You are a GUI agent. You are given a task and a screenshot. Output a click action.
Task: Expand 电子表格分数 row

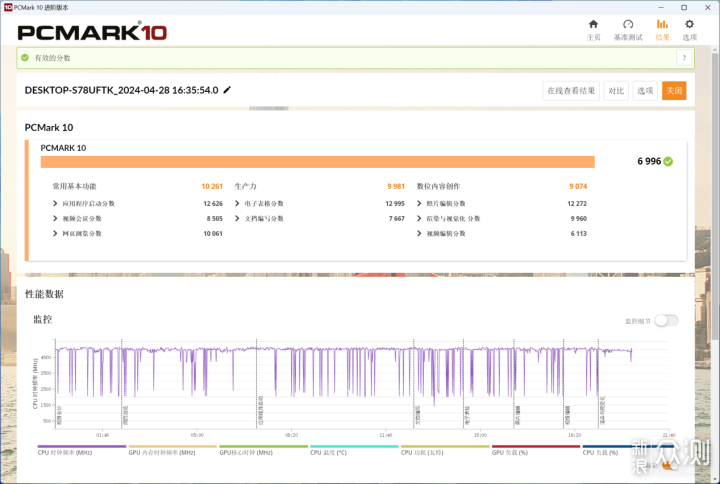[237, 203]
